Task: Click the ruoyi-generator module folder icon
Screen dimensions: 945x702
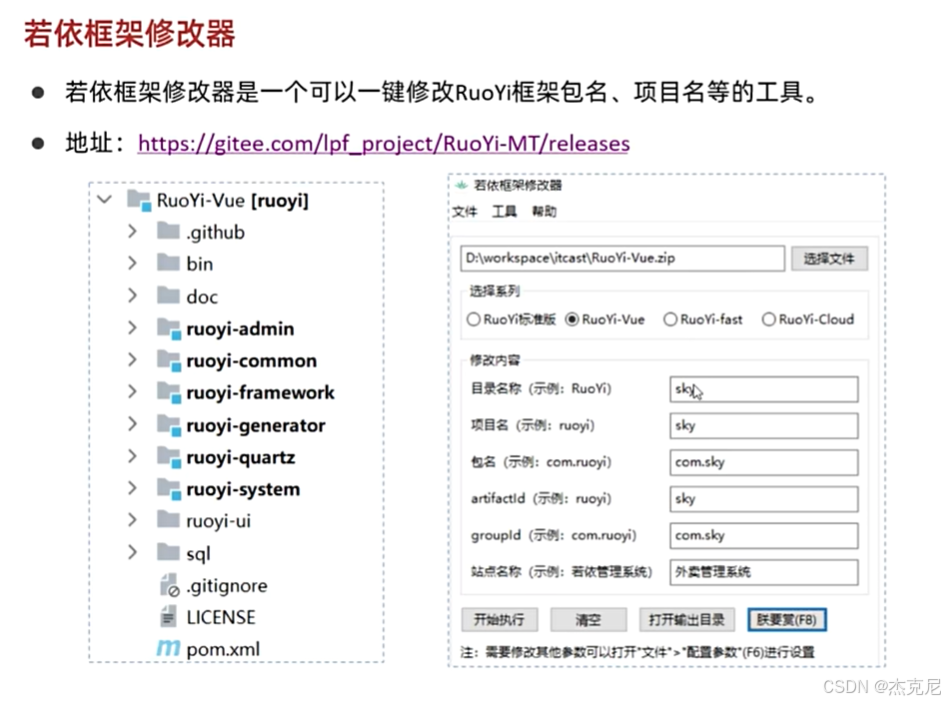Action: click(169, 425)
